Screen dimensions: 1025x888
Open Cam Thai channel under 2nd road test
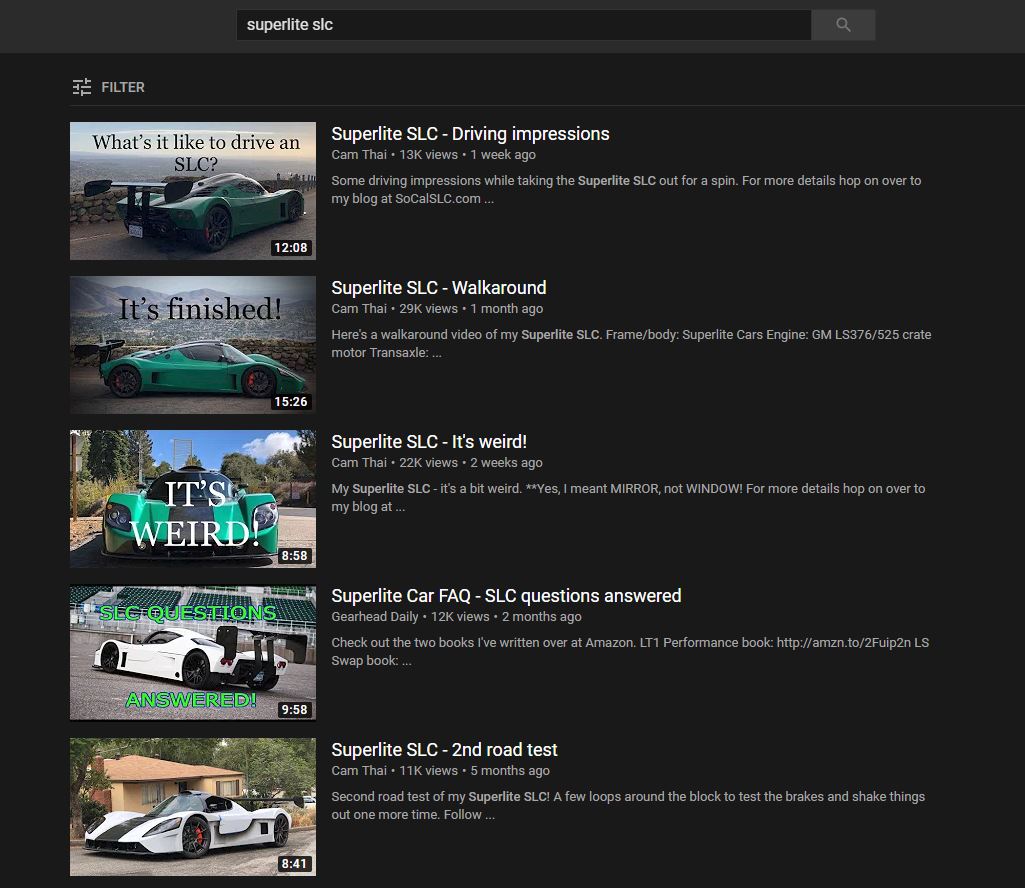pos(359,770)
